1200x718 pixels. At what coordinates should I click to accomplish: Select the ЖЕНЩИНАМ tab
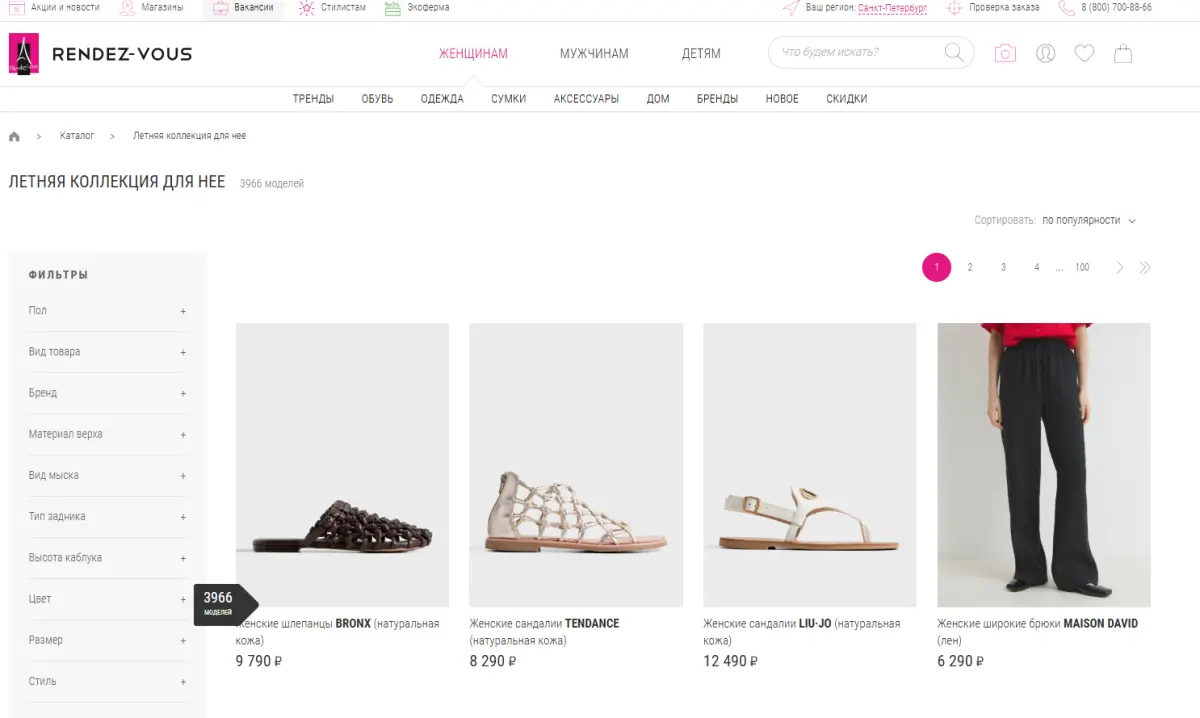pos(473,54)
